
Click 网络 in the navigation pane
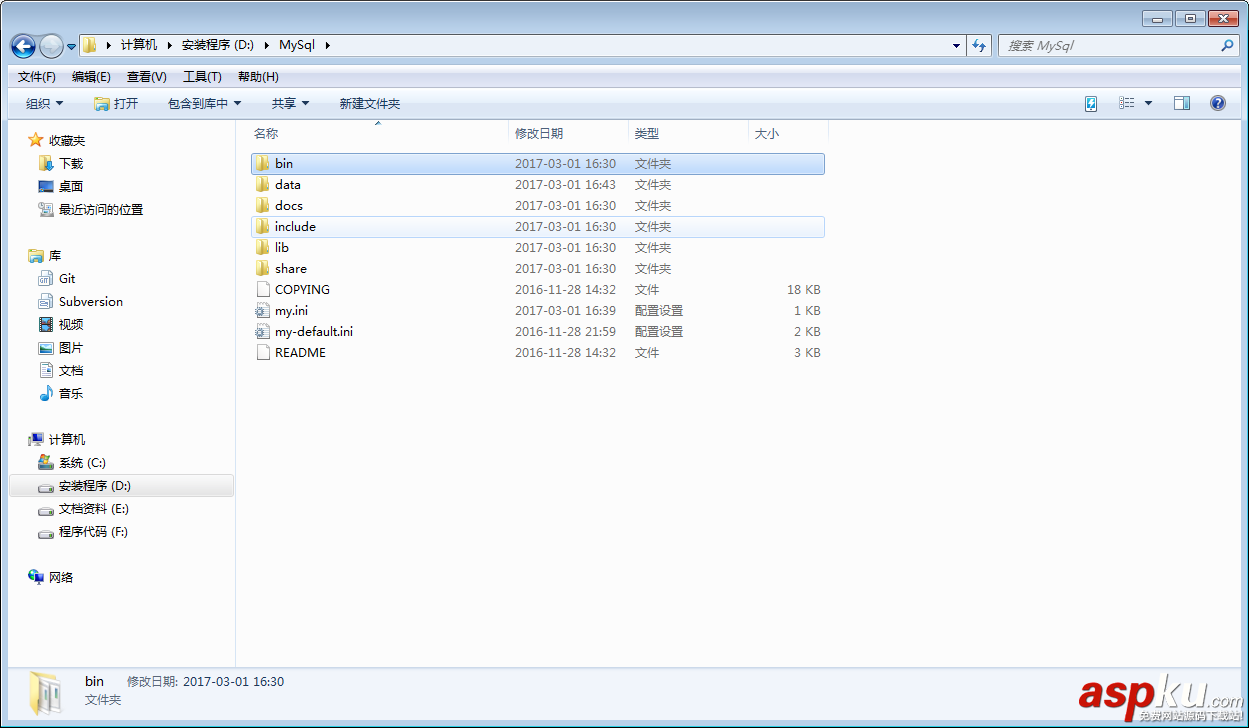click(x=61, y=578)
